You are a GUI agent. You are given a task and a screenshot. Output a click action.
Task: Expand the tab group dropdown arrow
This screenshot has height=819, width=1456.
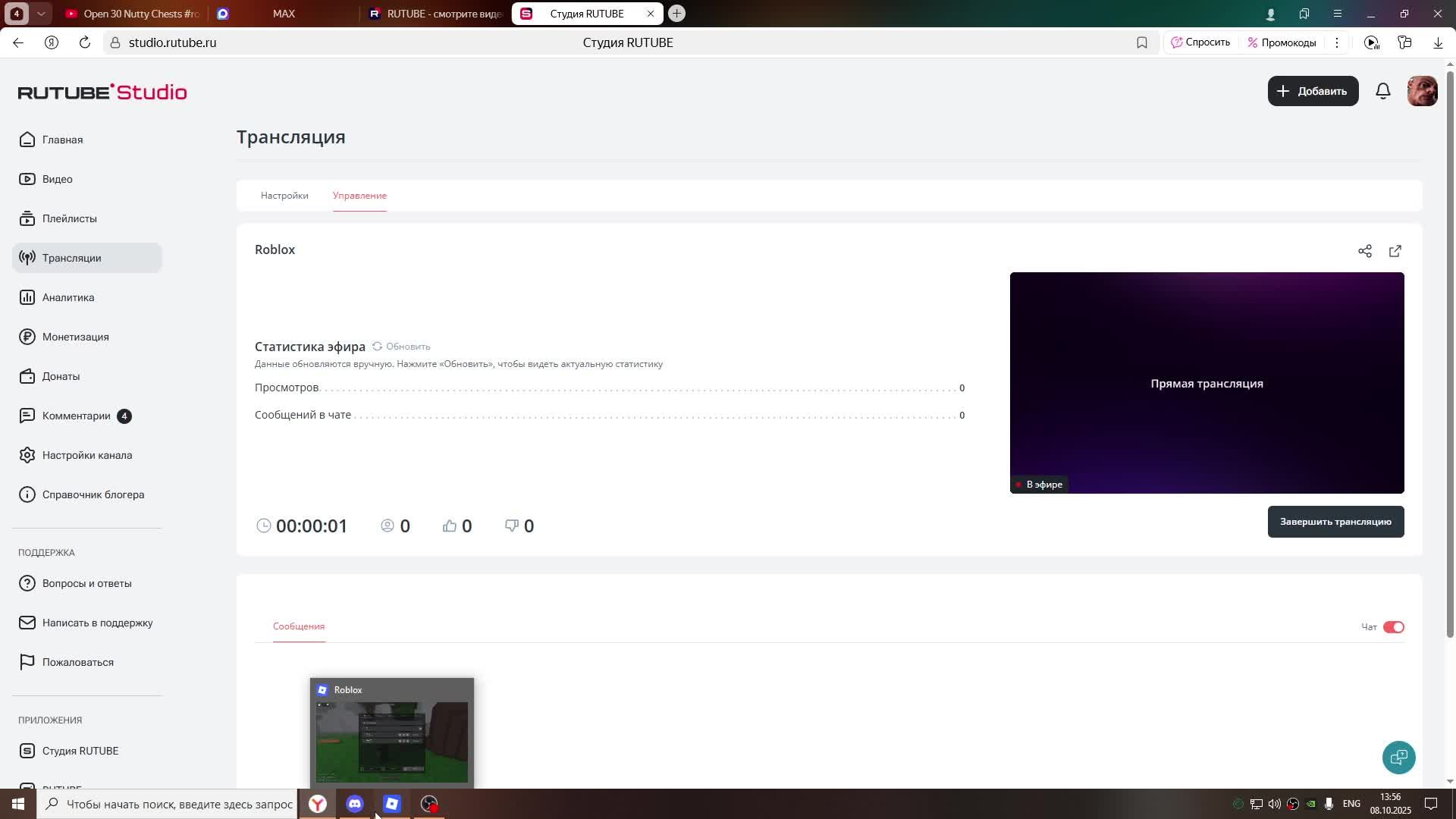click(41, 14)
